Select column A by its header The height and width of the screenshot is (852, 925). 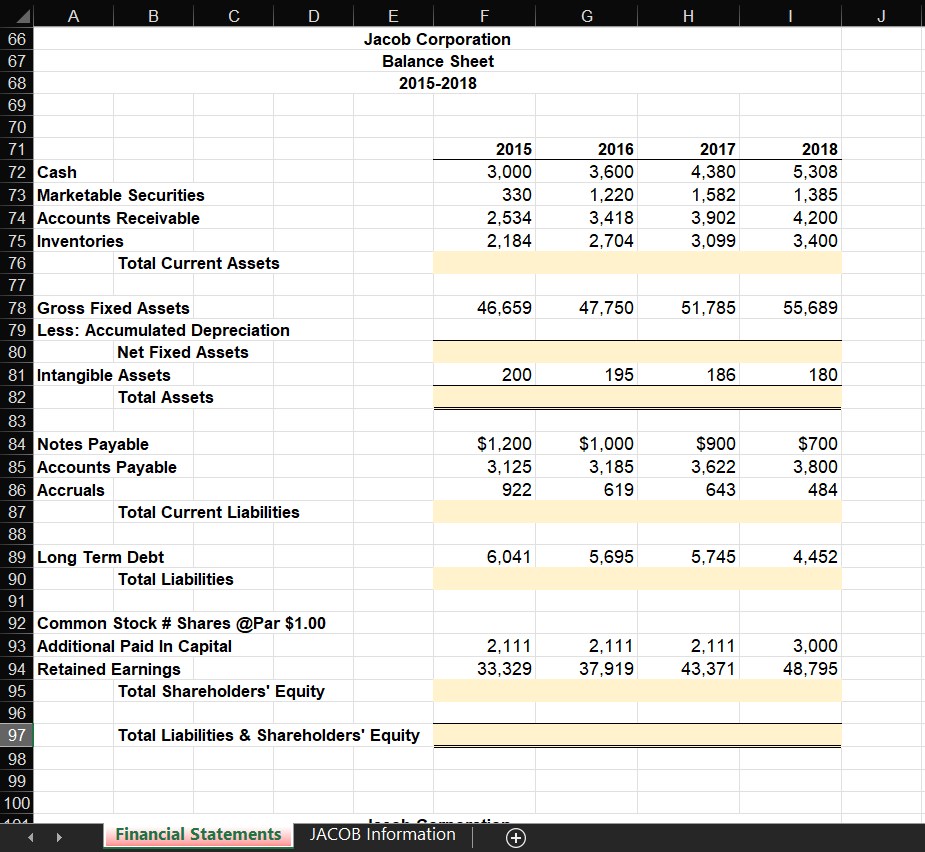(x=73, y=14)
